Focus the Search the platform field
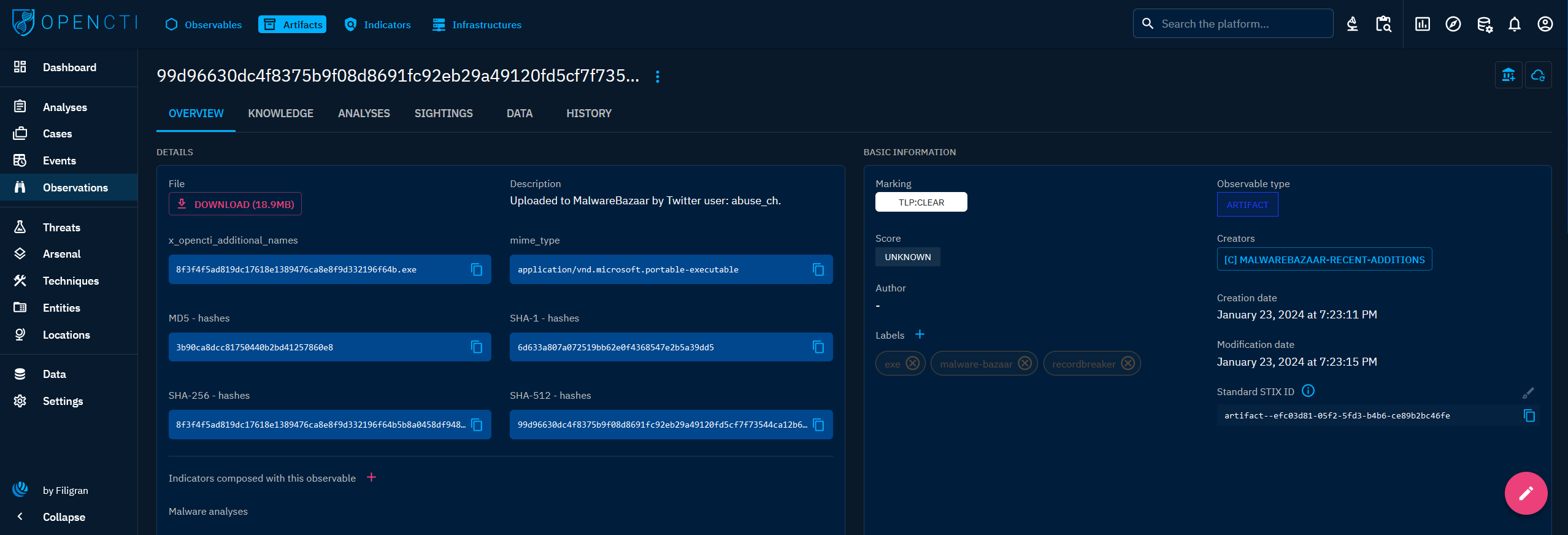The height and width of the screenshot is (535, 1568). (x=1239, y=24)
